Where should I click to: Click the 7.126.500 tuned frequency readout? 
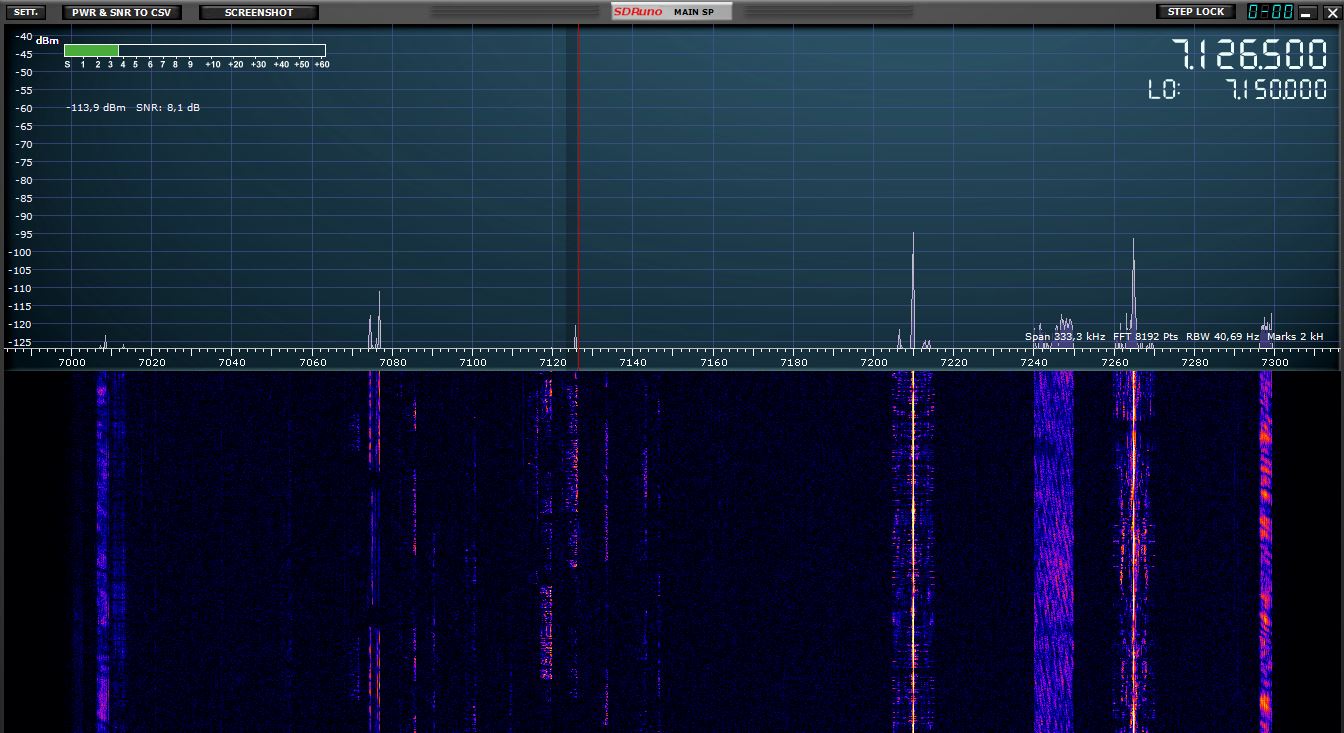click(x=1249, y=54)
